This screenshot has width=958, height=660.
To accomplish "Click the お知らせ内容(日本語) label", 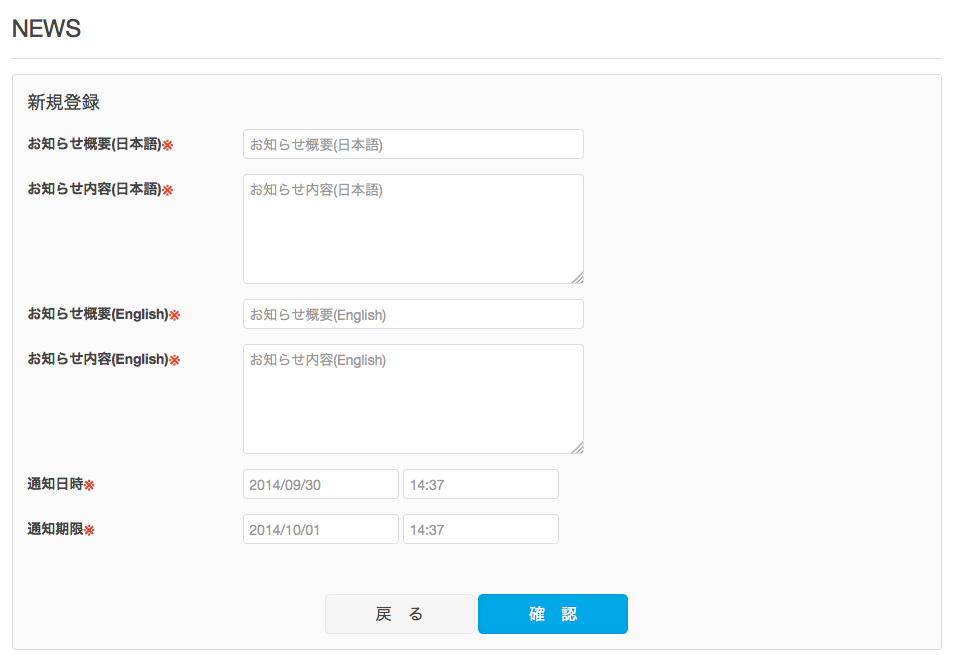I will coord(94,189).
